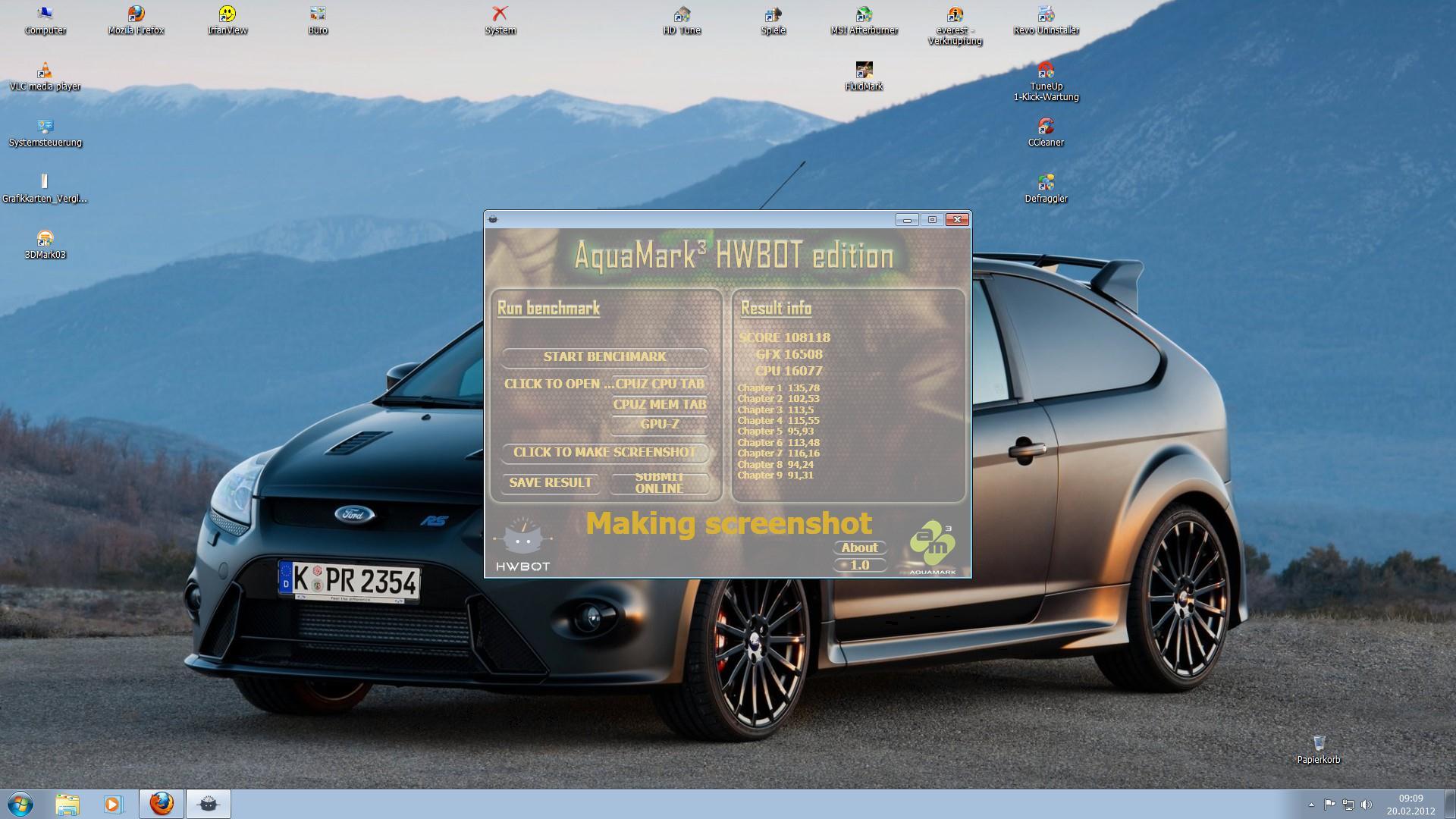The height and width of the screenshot is (819, 1456).
Task: Open IrfanView desktop icon
Action: pos(227,20)
